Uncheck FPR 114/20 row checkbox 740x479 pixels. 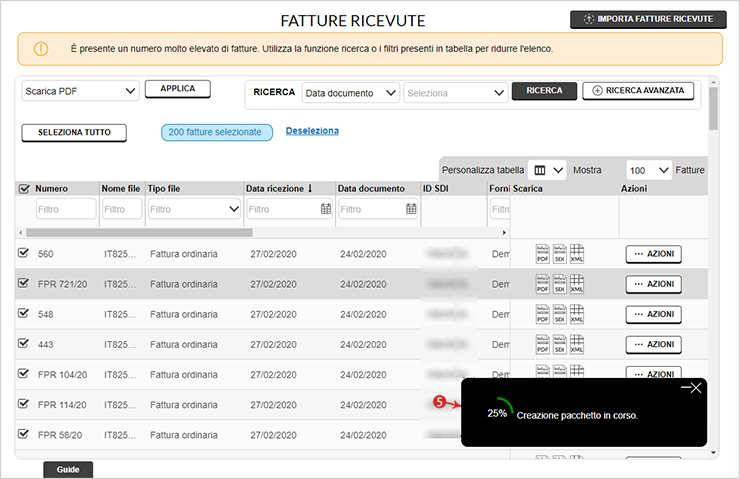[23, 404]
